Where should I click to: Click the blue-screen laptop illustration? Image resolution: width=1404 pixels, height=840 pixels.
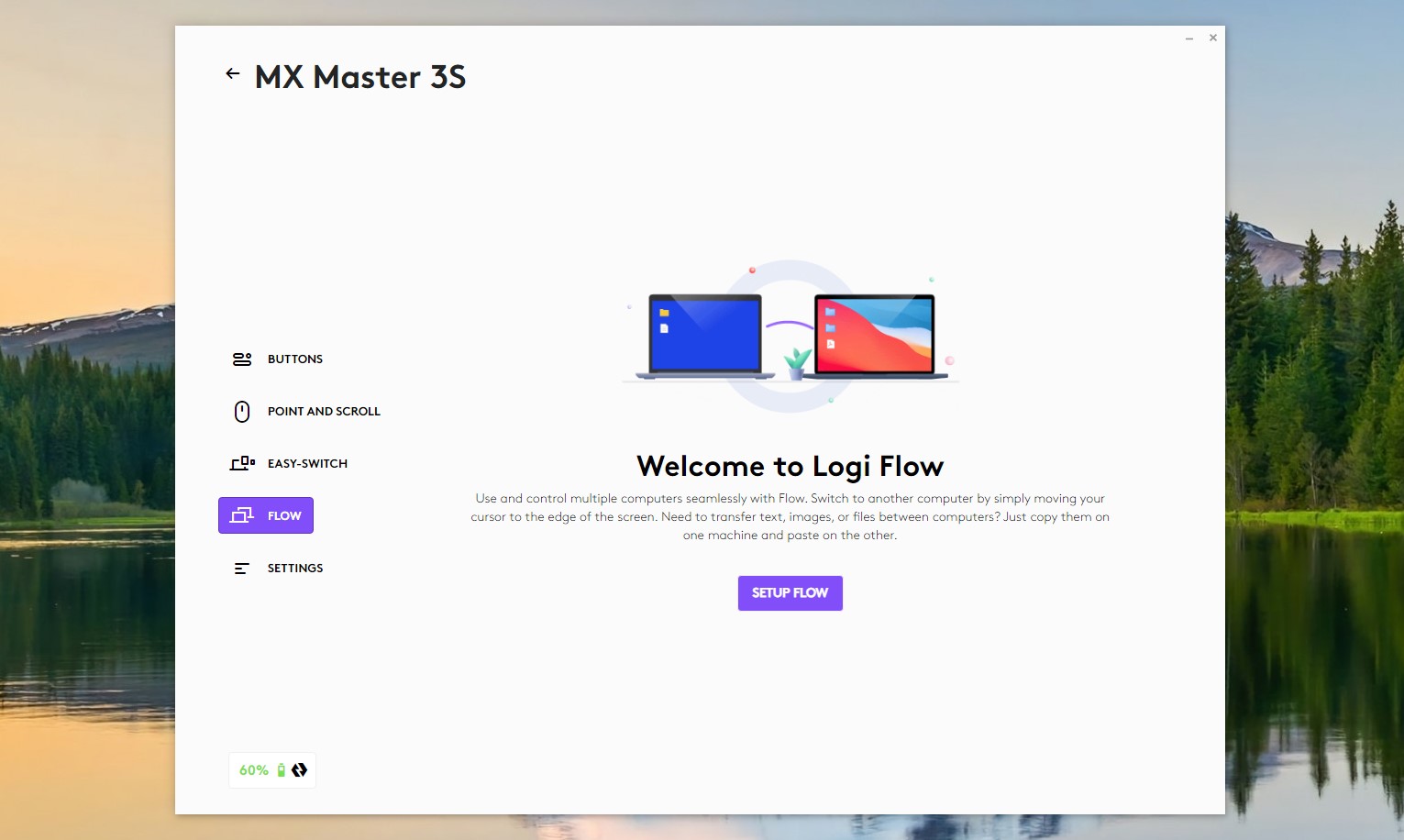pos(704,335)
